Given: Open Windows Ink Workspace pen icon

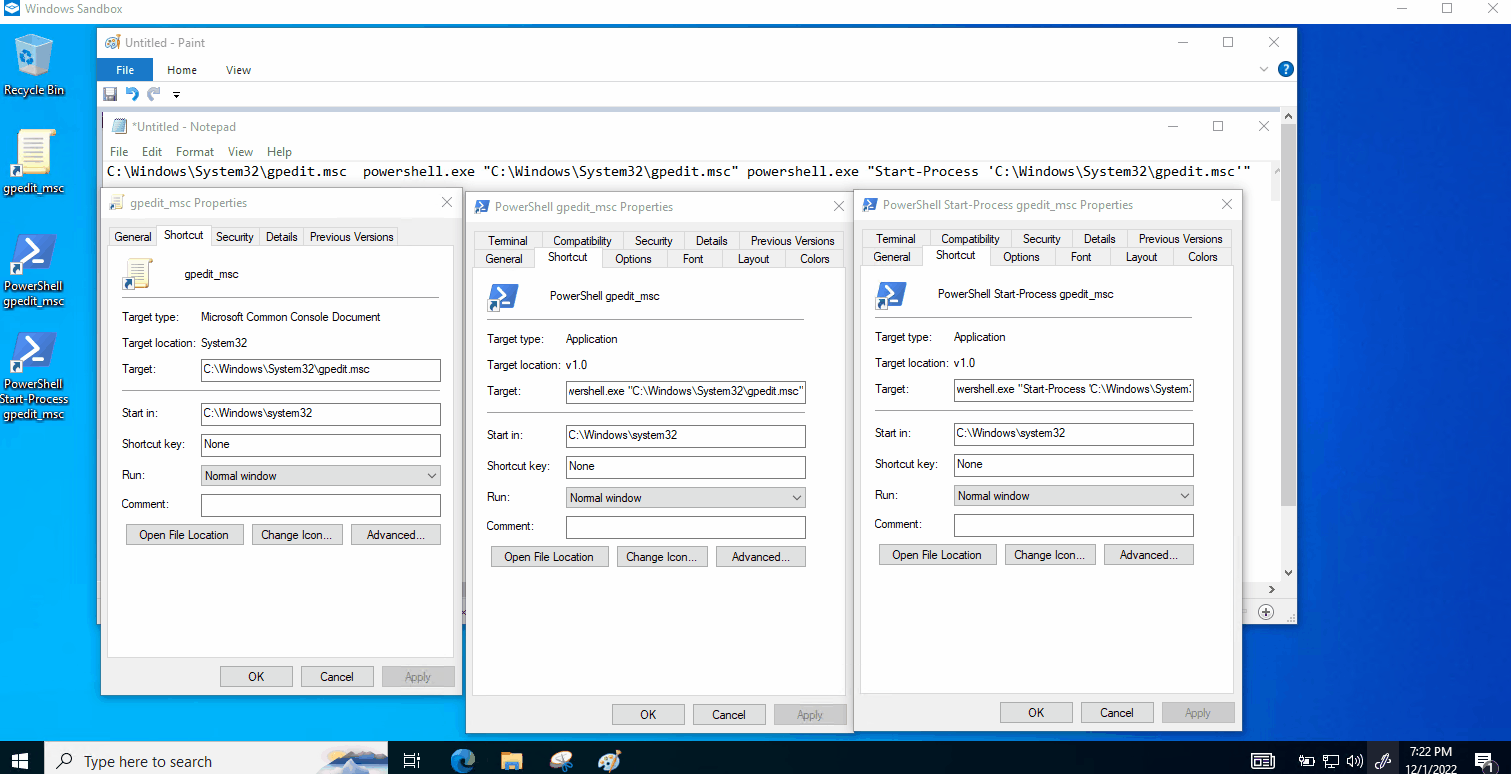Looking at the screenshot, I should click(x=1384, y=761).
